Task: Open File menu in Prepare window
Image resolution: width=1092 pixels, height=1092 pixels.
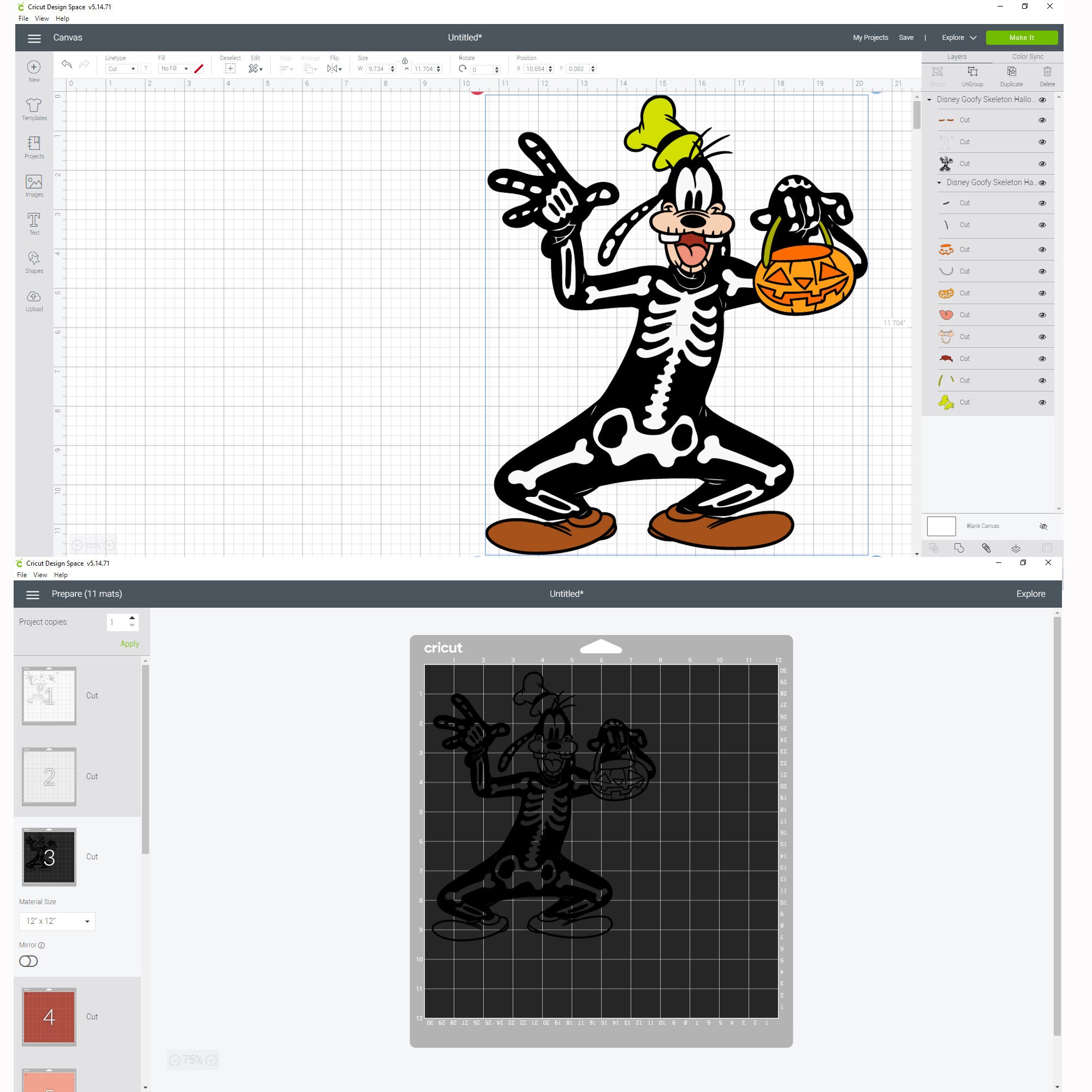Action: pos(22,575)
